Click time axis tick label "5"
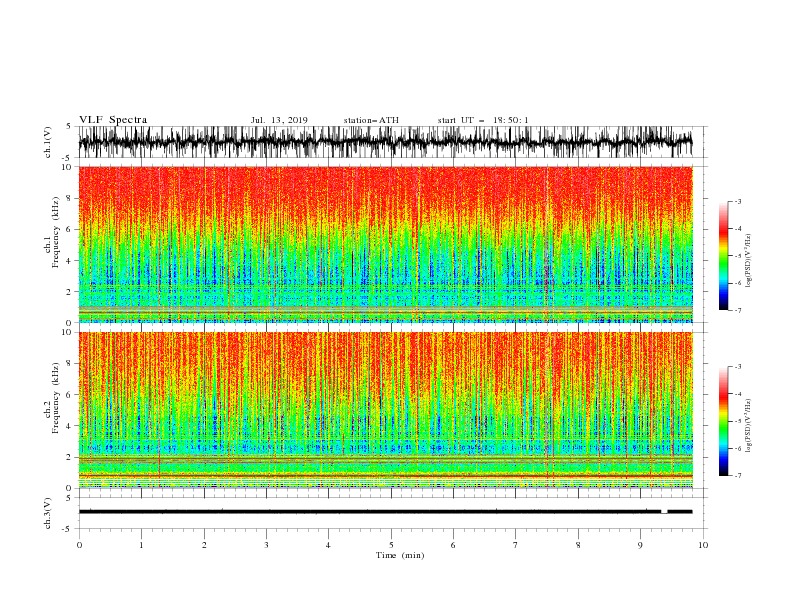 pyautogui.click(x=391, y=545)
